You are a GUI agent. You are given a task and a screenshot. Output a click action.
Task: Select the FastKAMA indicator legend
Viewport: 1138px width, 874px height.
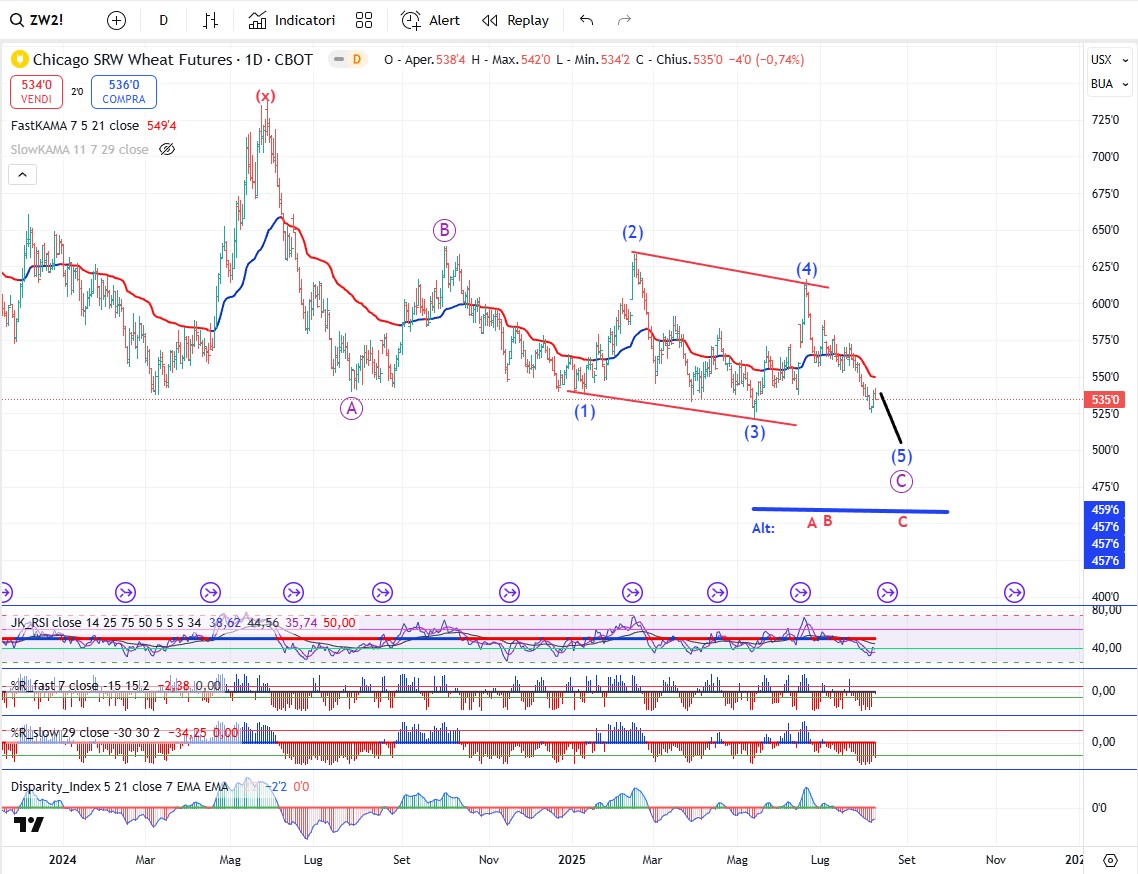(75, 126)
